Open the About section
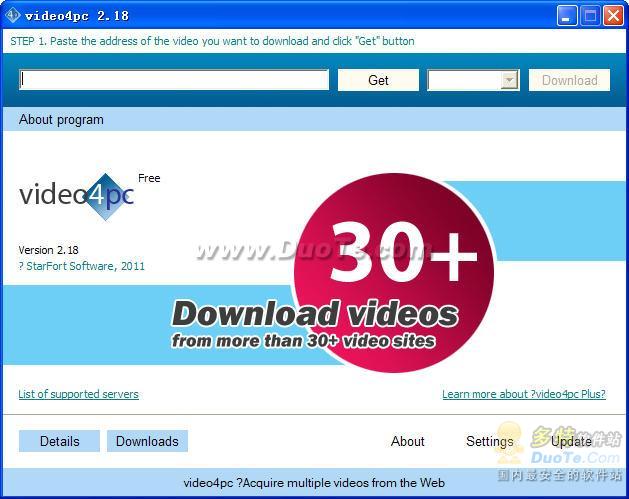 click(408, 441)
